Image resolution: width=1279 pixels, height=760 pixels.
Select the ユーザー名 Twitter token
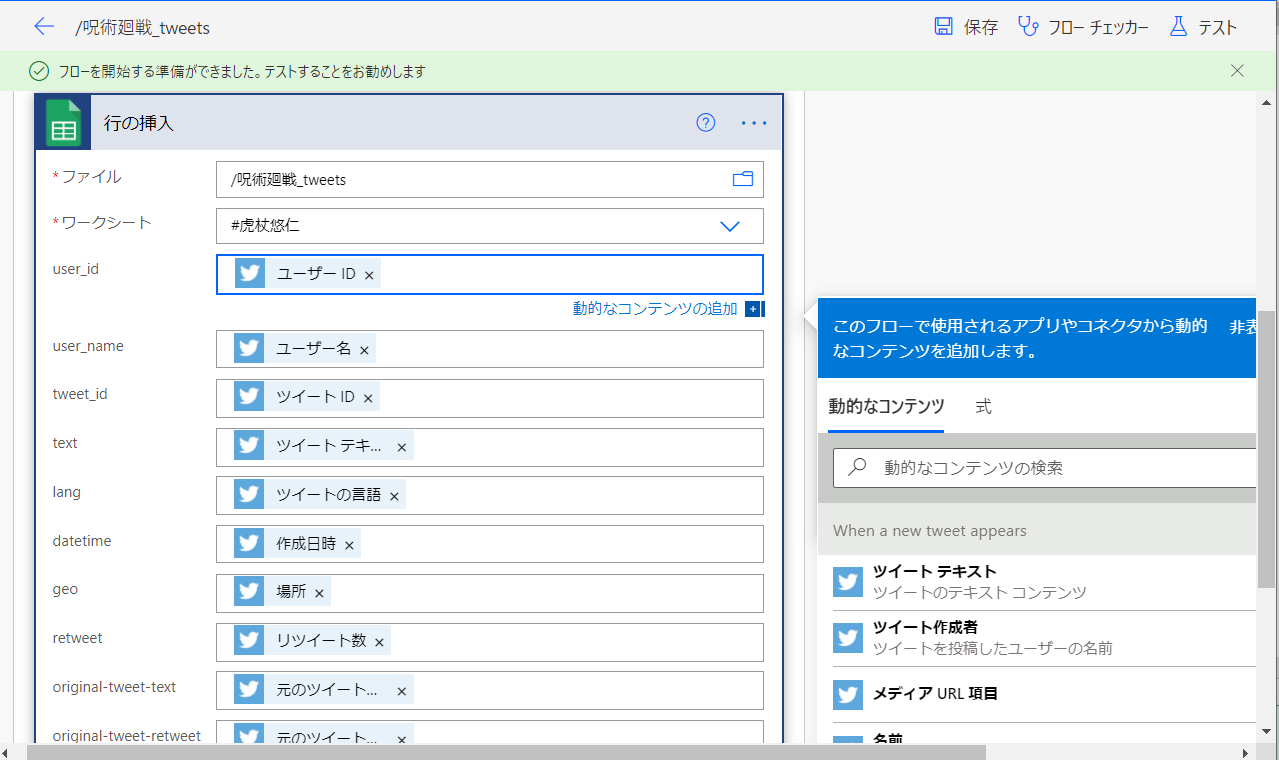(305, 349)
